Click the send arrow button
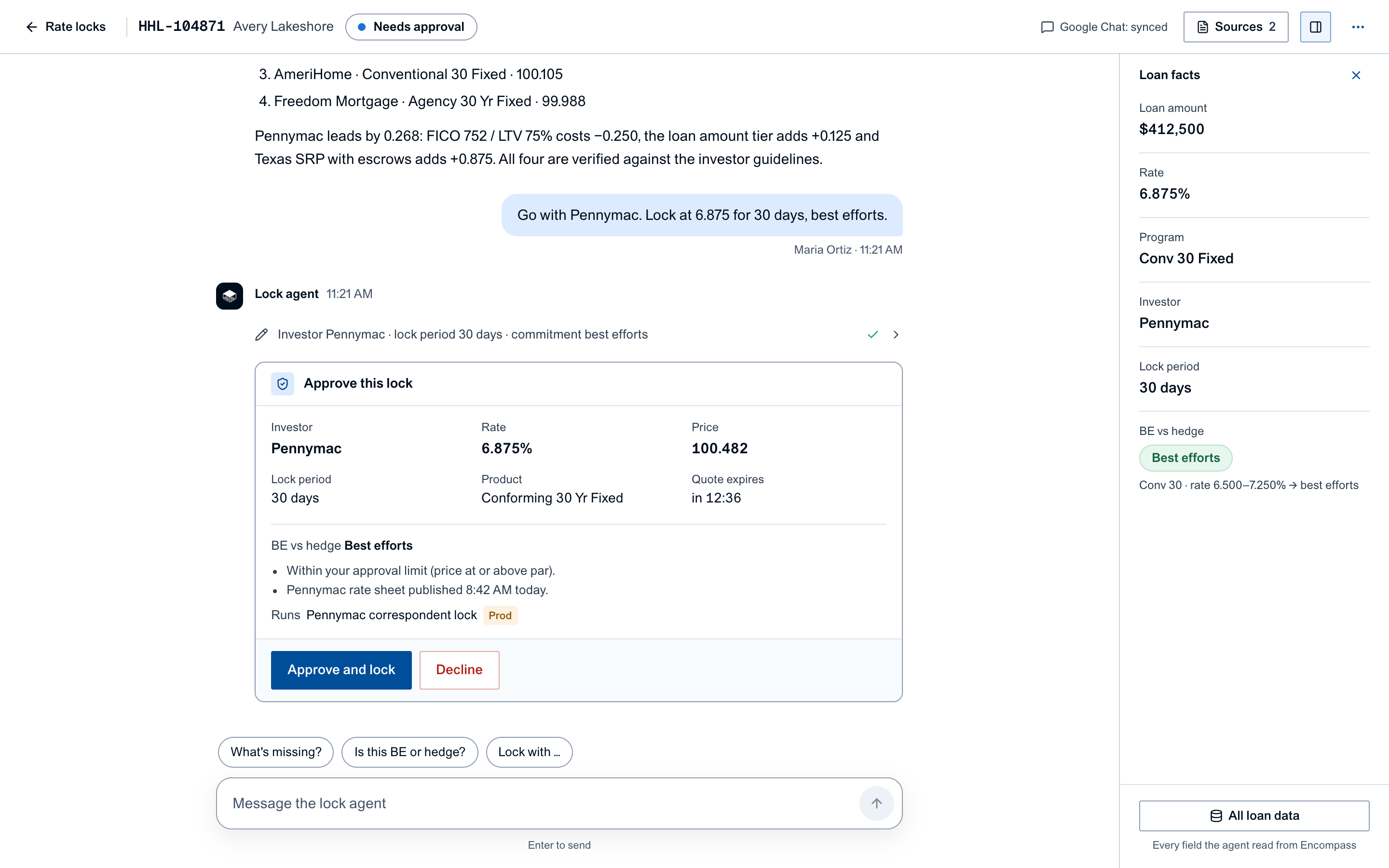The image size is (1389, 868). 876,804
